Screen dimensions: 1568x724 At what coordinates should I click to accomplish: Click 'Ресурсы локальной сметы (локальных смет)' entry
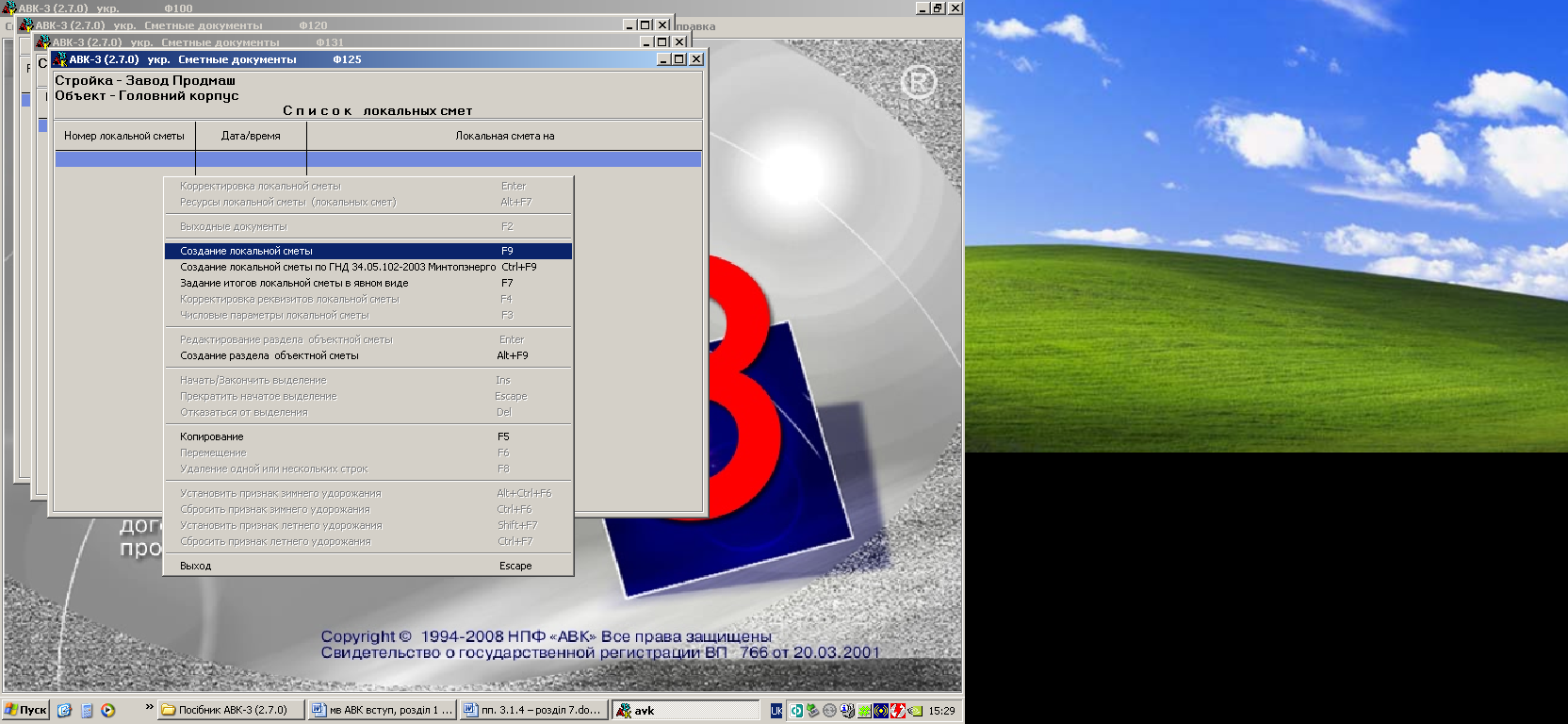pyautogui.click(x=367, y=202)
